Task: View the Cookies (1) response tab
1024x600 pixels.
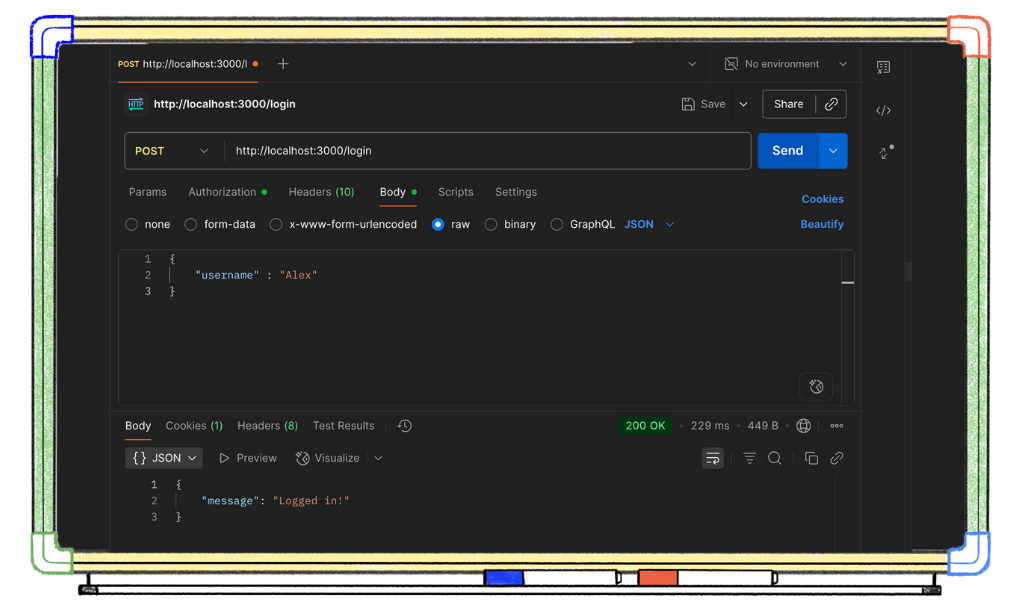Action: (x=193, y=425)
